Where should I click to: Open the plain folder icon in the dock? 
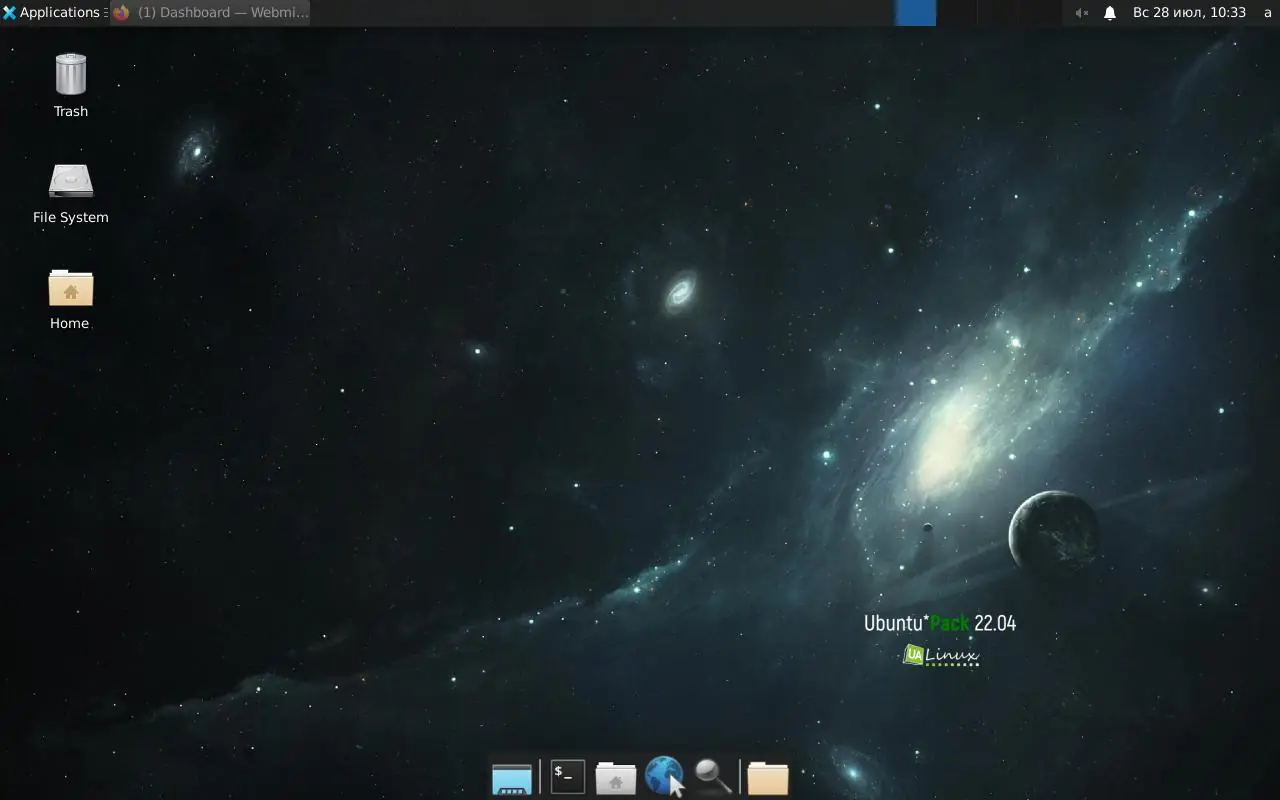pyautogui.click(x=768, y=777)
